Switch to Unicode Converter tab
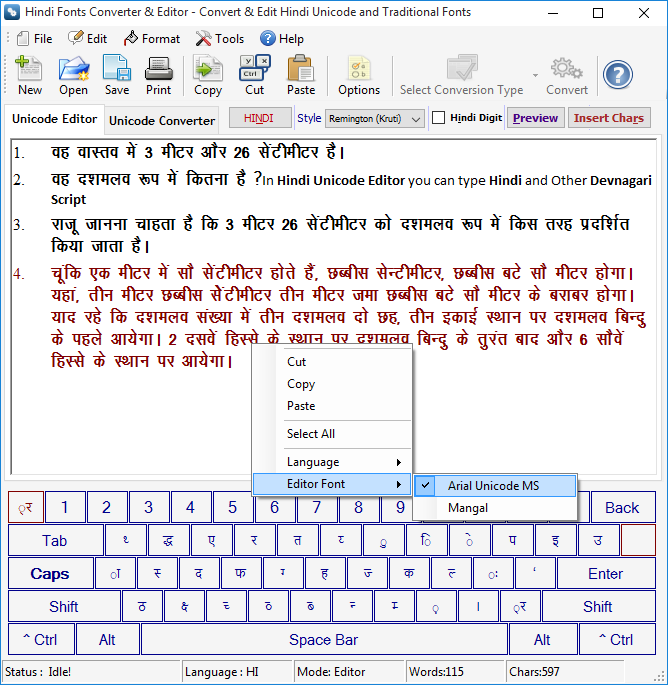Screen dimensions: 668x685 click(162, 121)
